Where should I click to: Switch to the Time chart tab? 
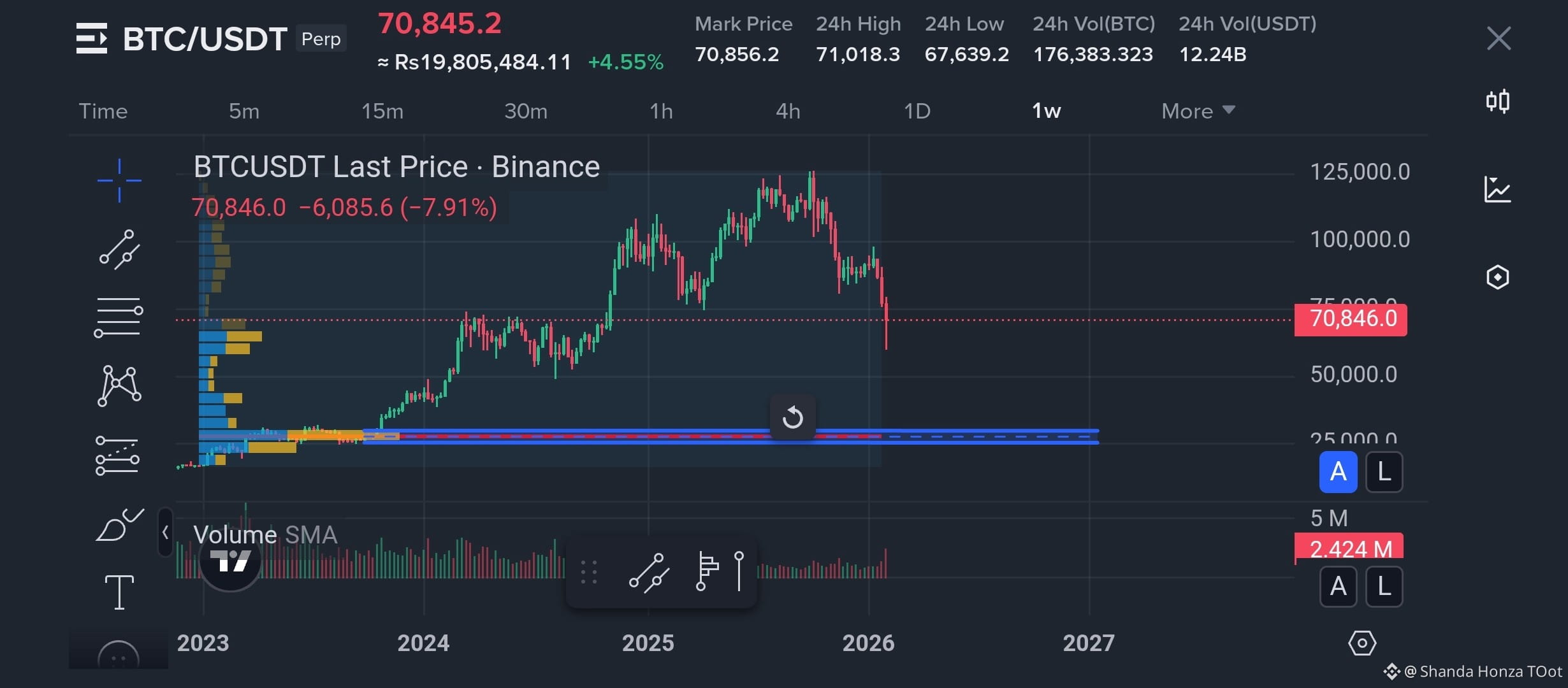pos(103,111)
